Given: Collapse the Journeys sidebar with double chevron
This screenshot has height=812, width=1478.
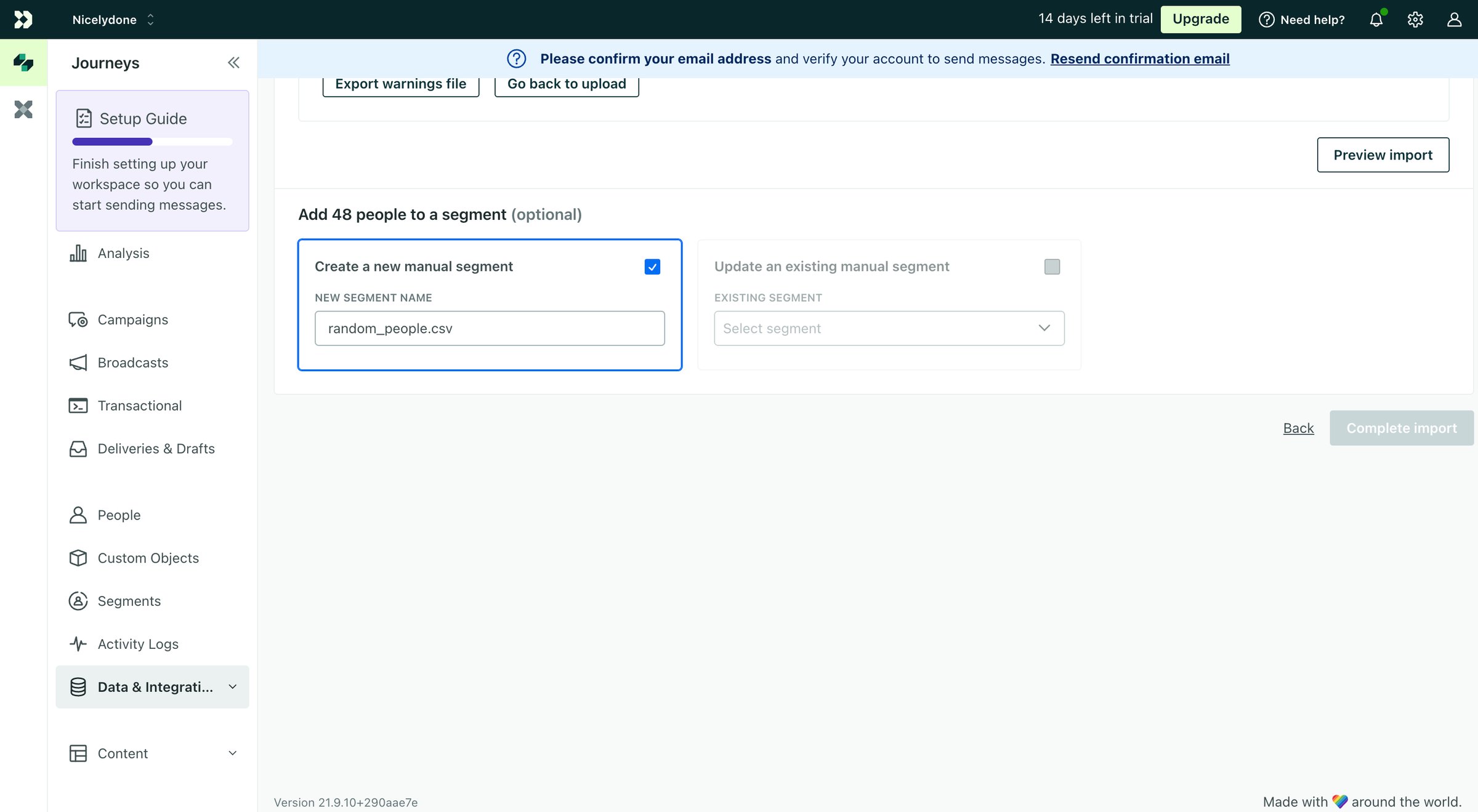Looking at the screenshot, I should click(x=233, y=62).
